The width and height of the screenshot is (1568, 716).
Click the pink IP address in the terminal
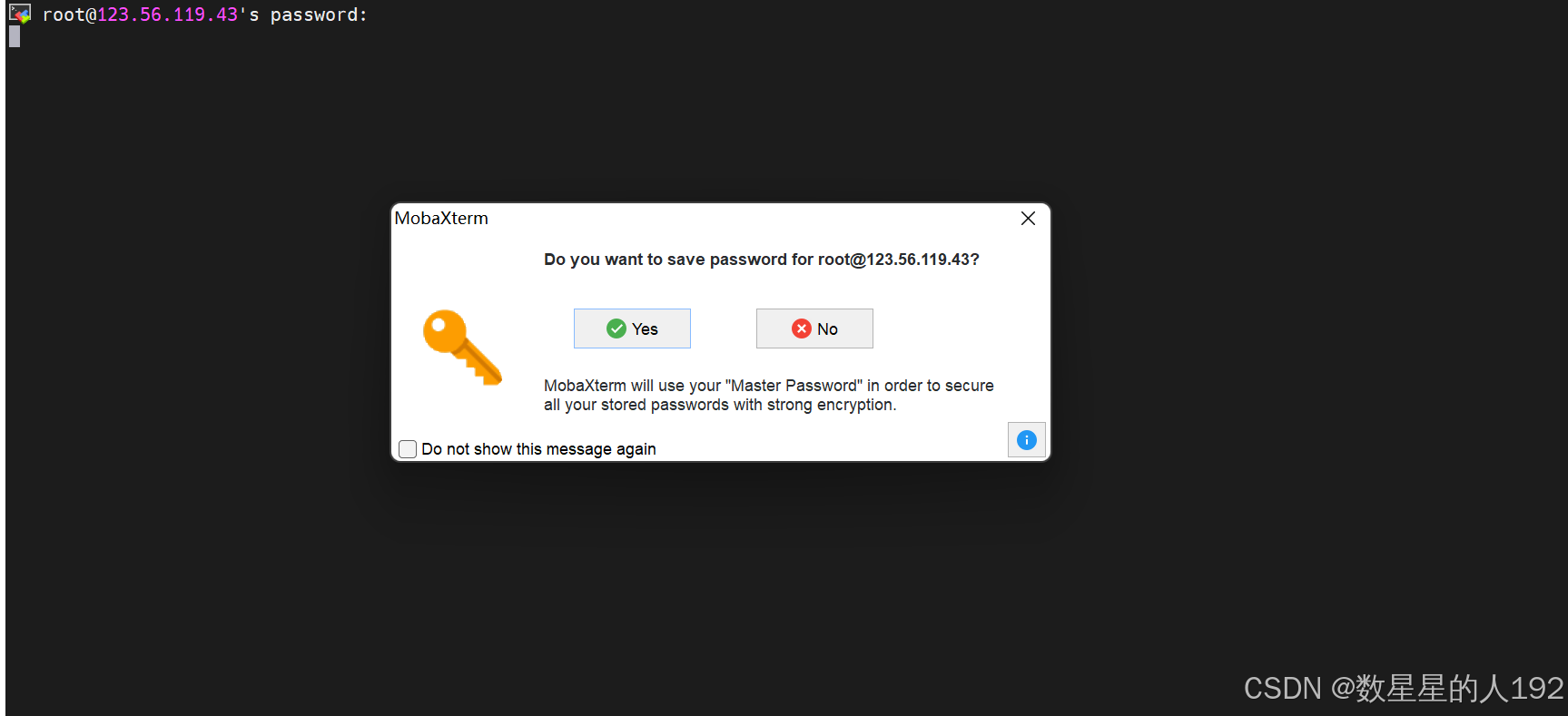click(168, 15)
